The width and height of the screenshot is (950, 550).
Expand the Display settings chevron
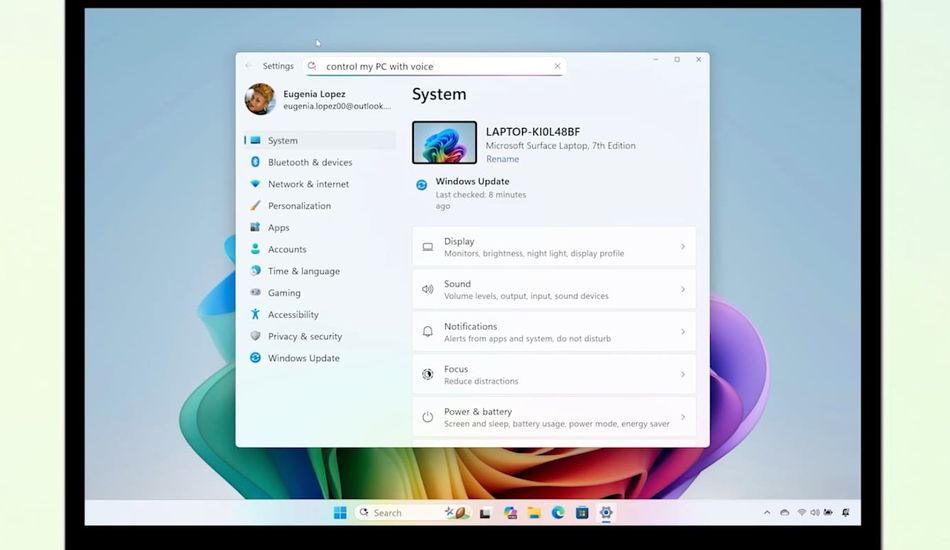click(x=683, y=247)
